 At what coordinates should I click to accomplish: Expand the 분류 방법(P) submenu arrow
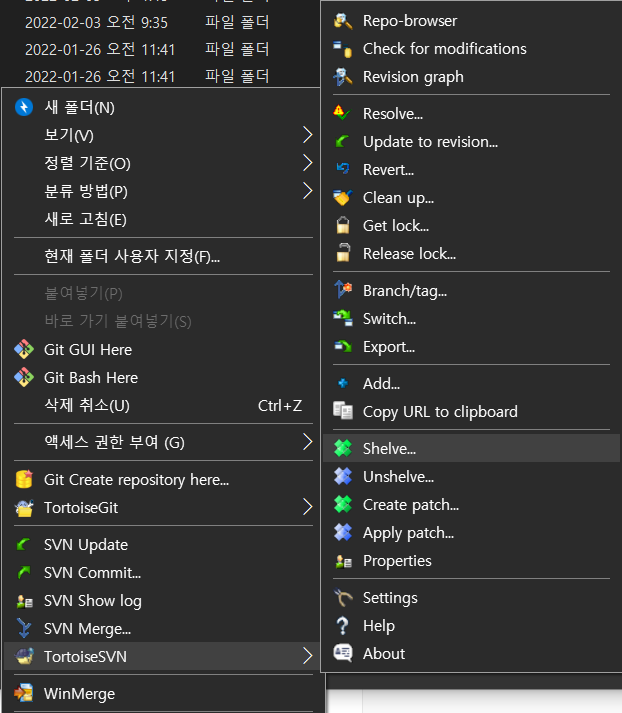click(308, 191)
